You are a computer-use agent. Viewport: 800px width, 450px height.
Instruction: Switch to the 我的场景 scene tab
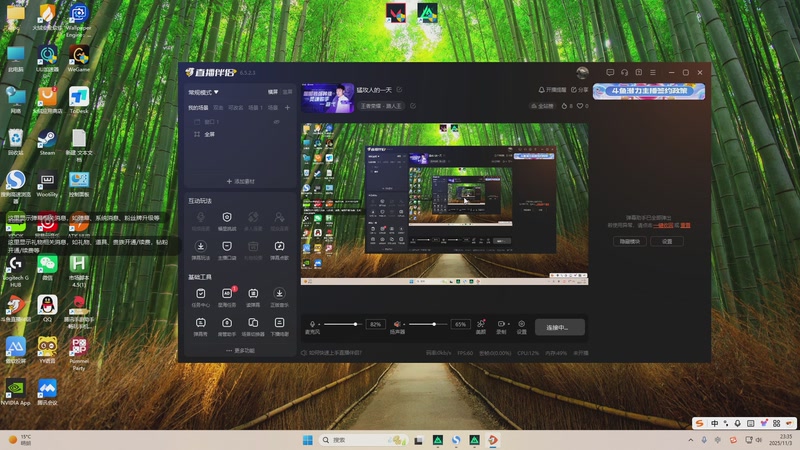coord(198,108)
